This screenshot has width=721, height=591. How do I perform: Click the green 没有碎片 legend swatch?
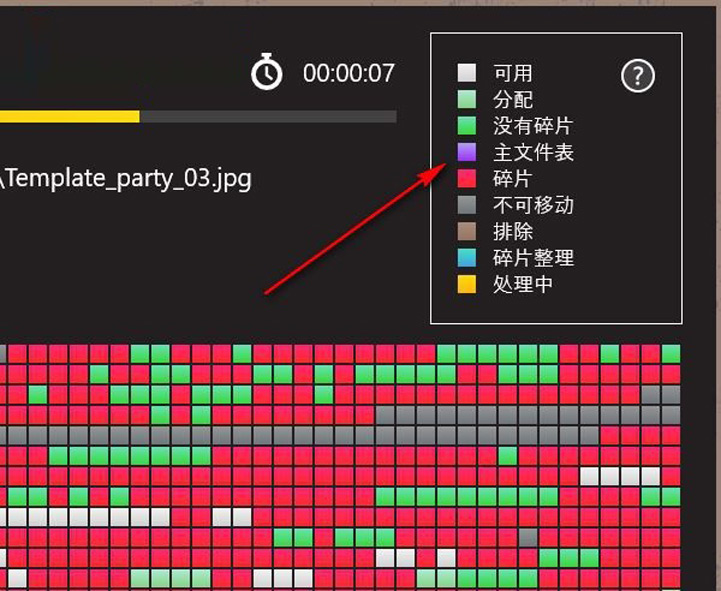coord(467,126)
